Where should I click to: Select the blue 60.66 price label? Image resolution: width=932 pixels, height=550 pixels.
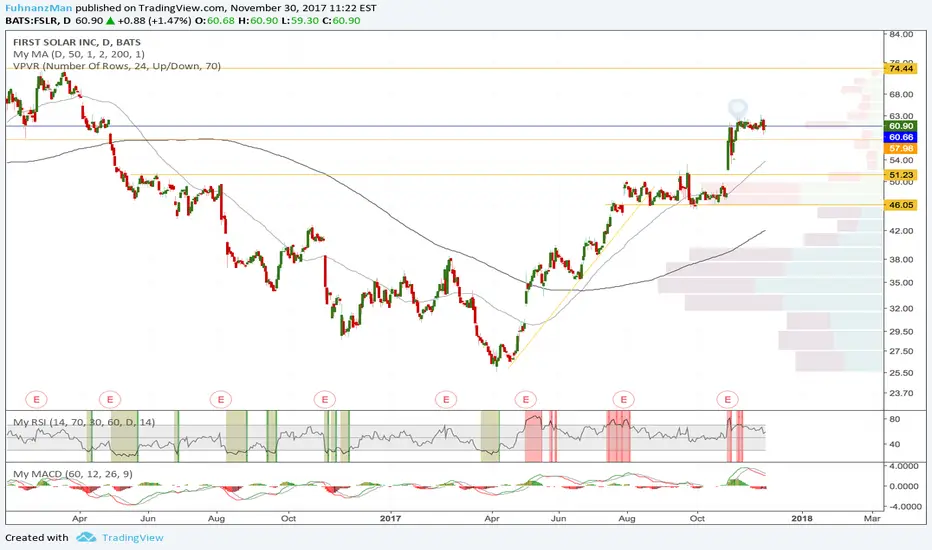click(901, 137)
